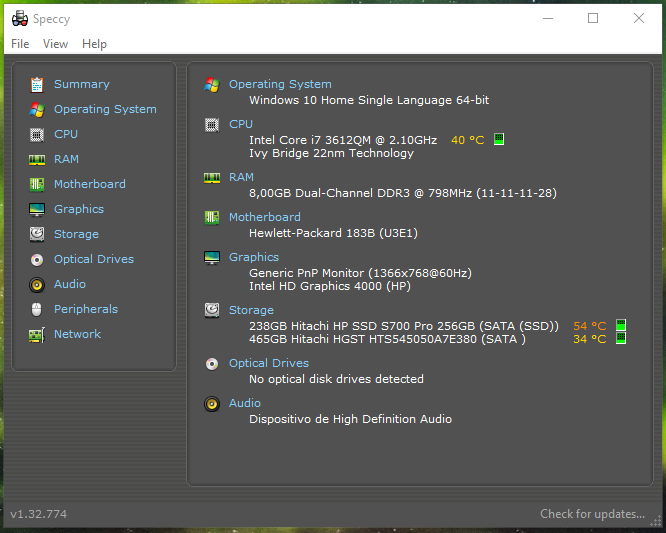Click the Audio heading link in summary
This screenshot has height=533, width=666.
245,403
